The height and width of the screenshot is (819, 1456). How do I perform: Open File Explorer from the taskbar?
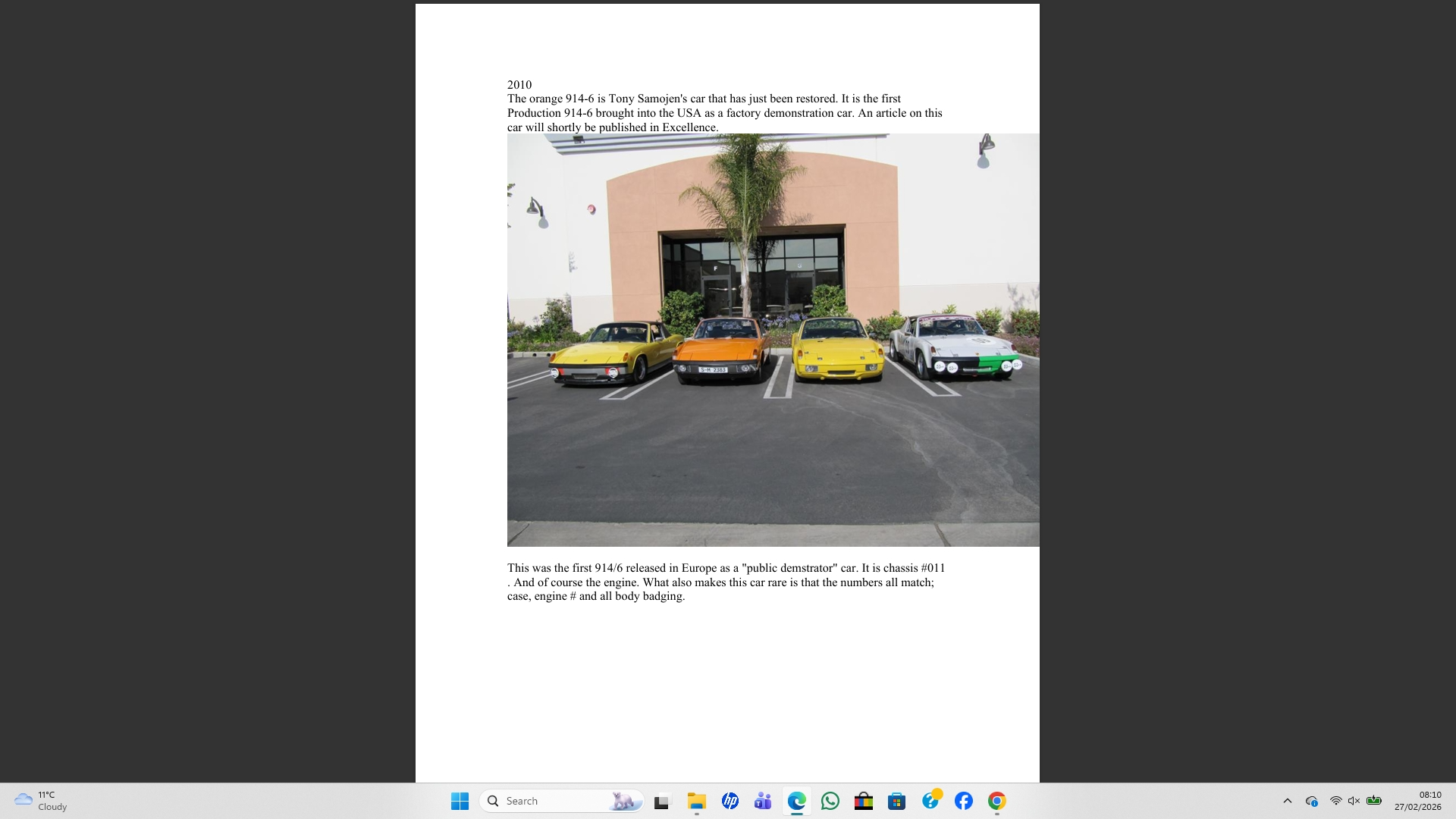(696, 801)
